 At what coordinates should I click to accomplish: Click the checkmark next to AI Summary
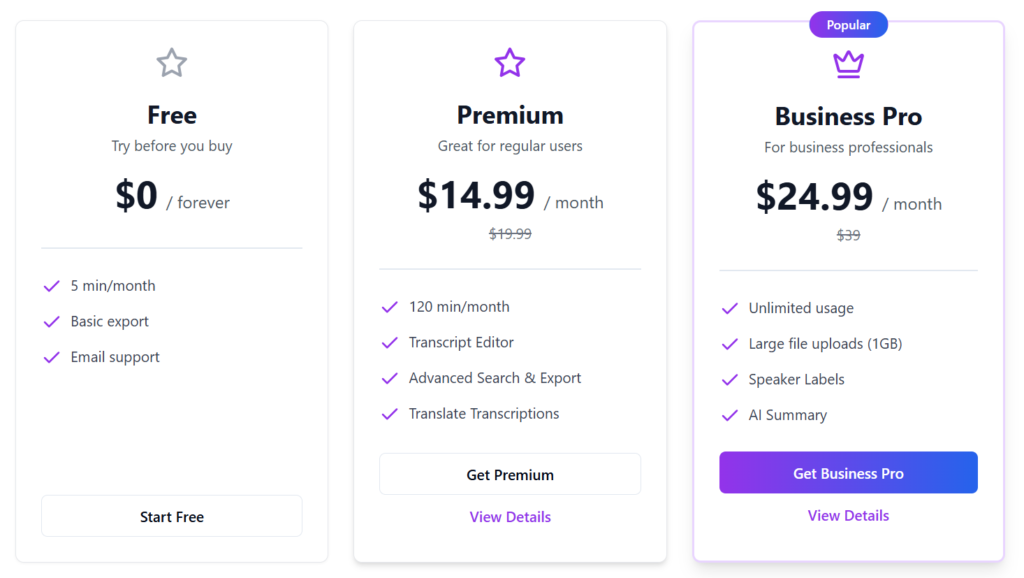coord(729,415)
